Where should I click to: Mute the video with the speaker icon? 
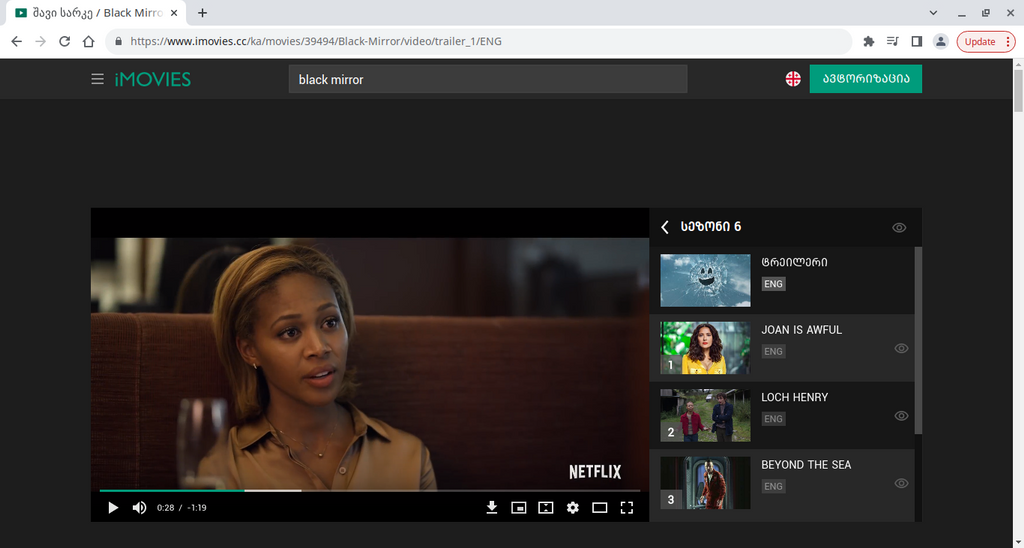click(x=139, y=508)
